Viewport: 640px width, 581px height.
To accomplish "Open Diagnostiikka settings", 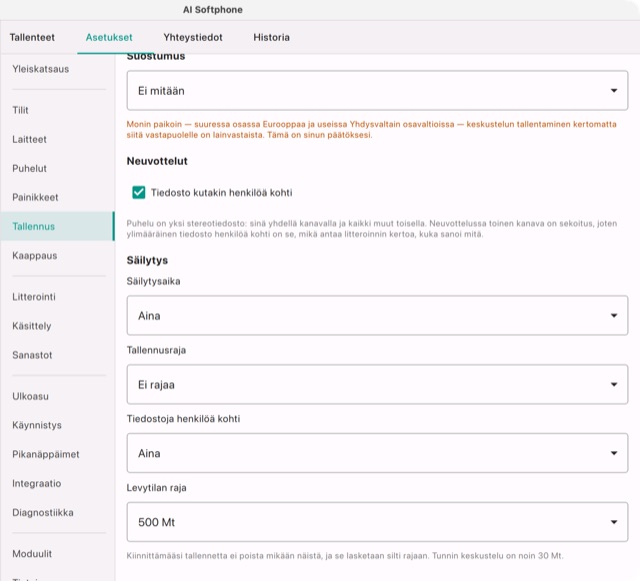I will pyautogui.click(x=57, y=512).
